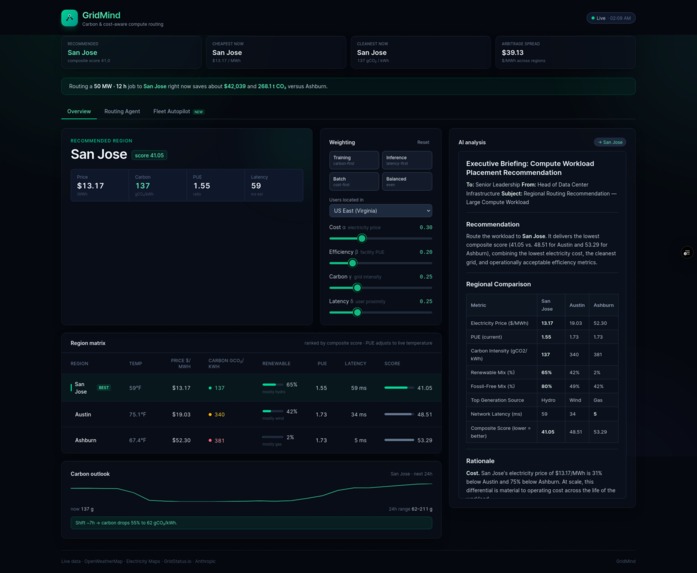This screenshot has height=573, width=697.
Task: Click the Recommended San Jose summary card
Action: click(x=131, y=52)
